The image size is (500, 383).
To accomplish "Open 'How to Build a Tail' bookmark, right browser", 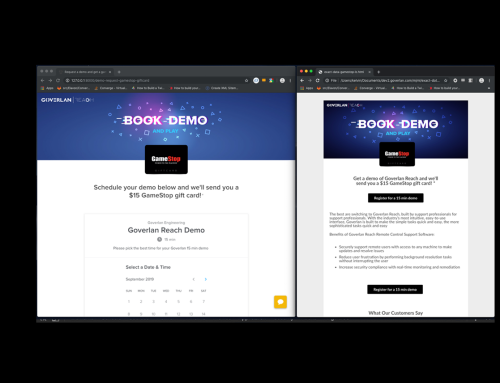I will coord(407,88).
